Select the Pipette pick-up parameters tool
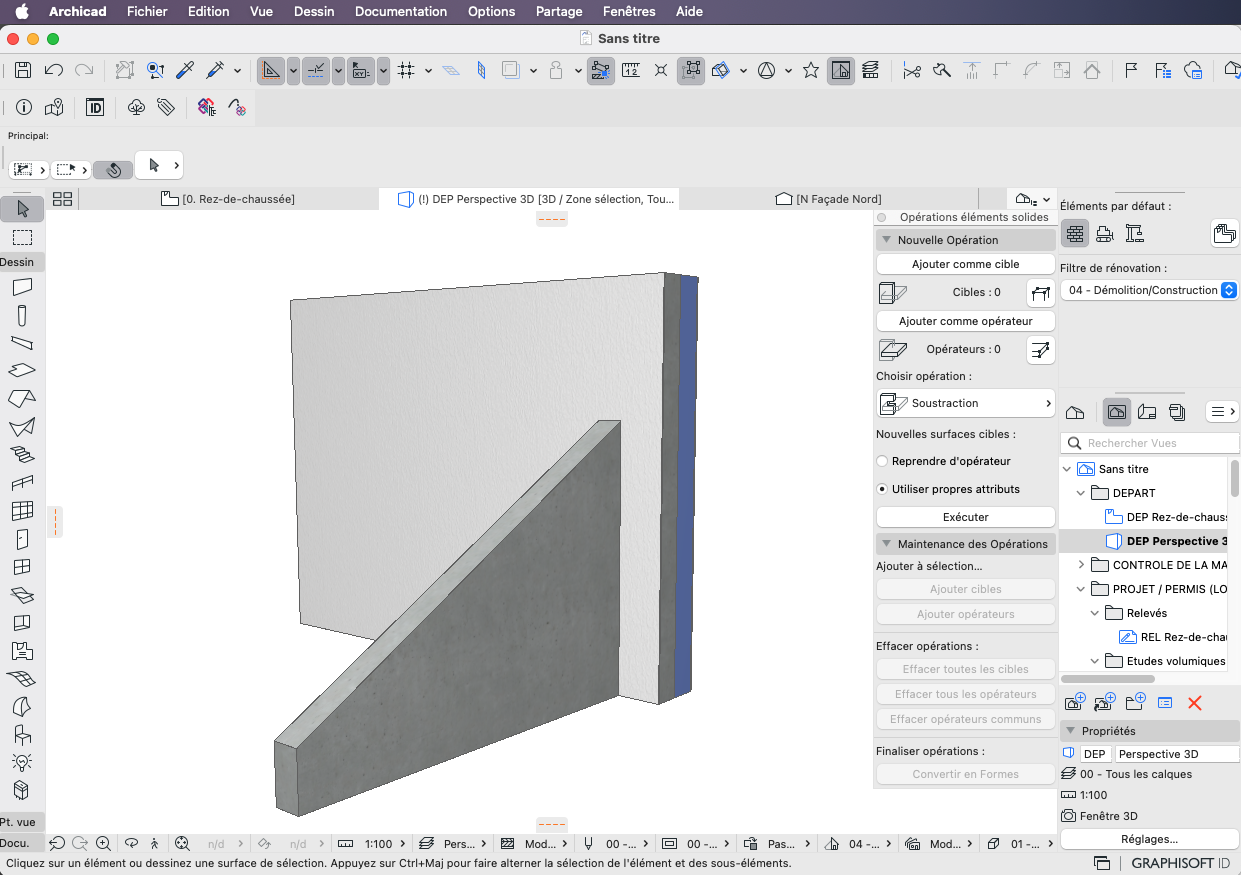Screen dimensions: 1241x875 pyautogui.click(x=184, y=70)
